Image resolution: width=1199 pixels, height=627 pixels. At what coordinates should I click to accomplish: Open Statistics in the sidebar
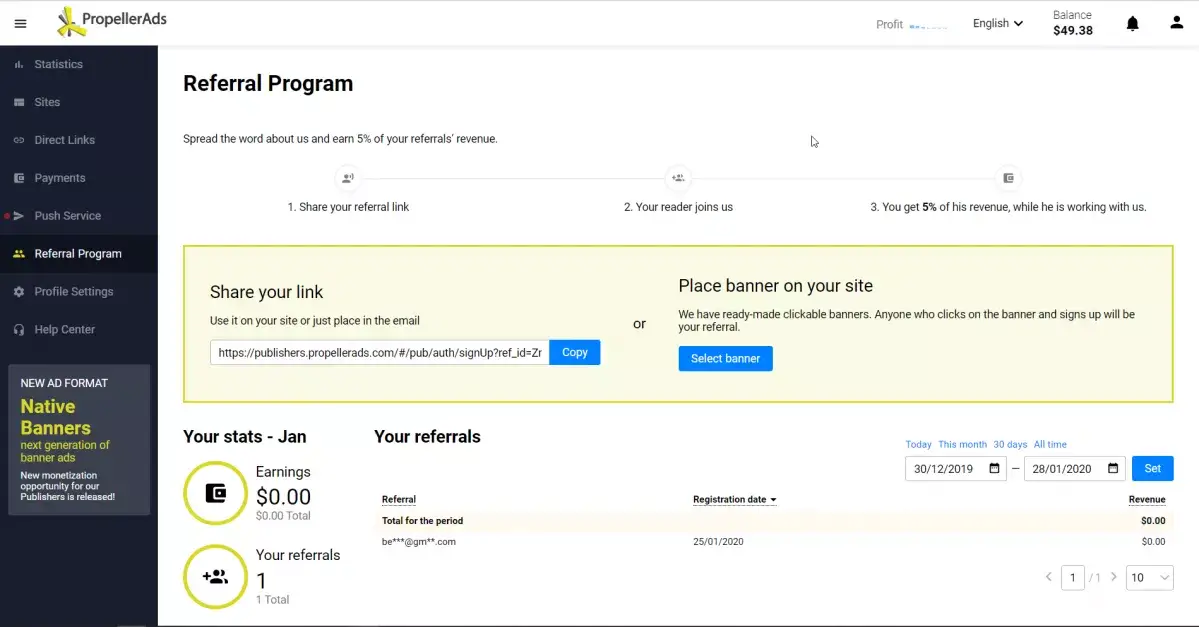point(79,64)
